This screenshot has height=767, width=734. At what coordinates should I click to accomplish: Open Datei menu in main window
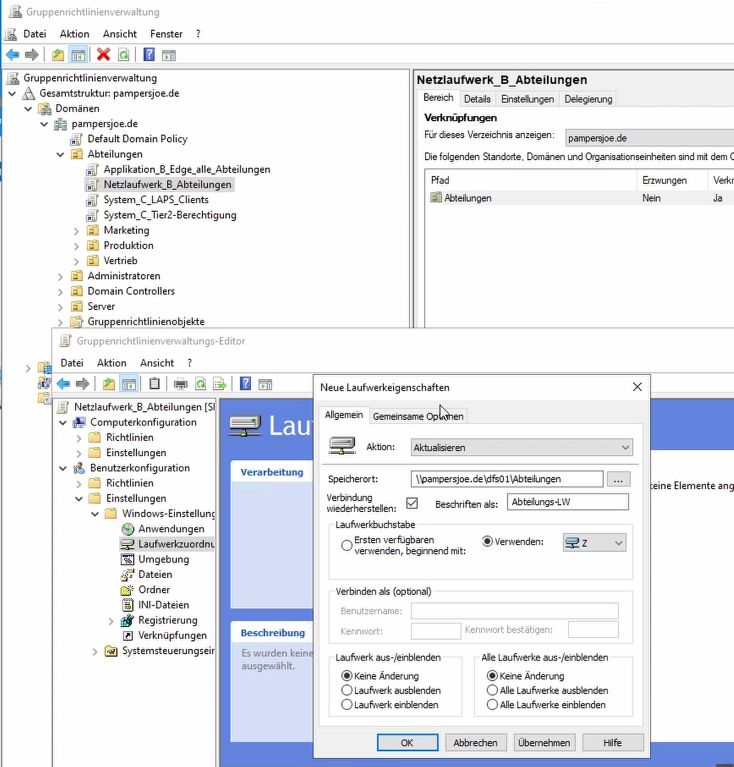click(x=35, y=34)
